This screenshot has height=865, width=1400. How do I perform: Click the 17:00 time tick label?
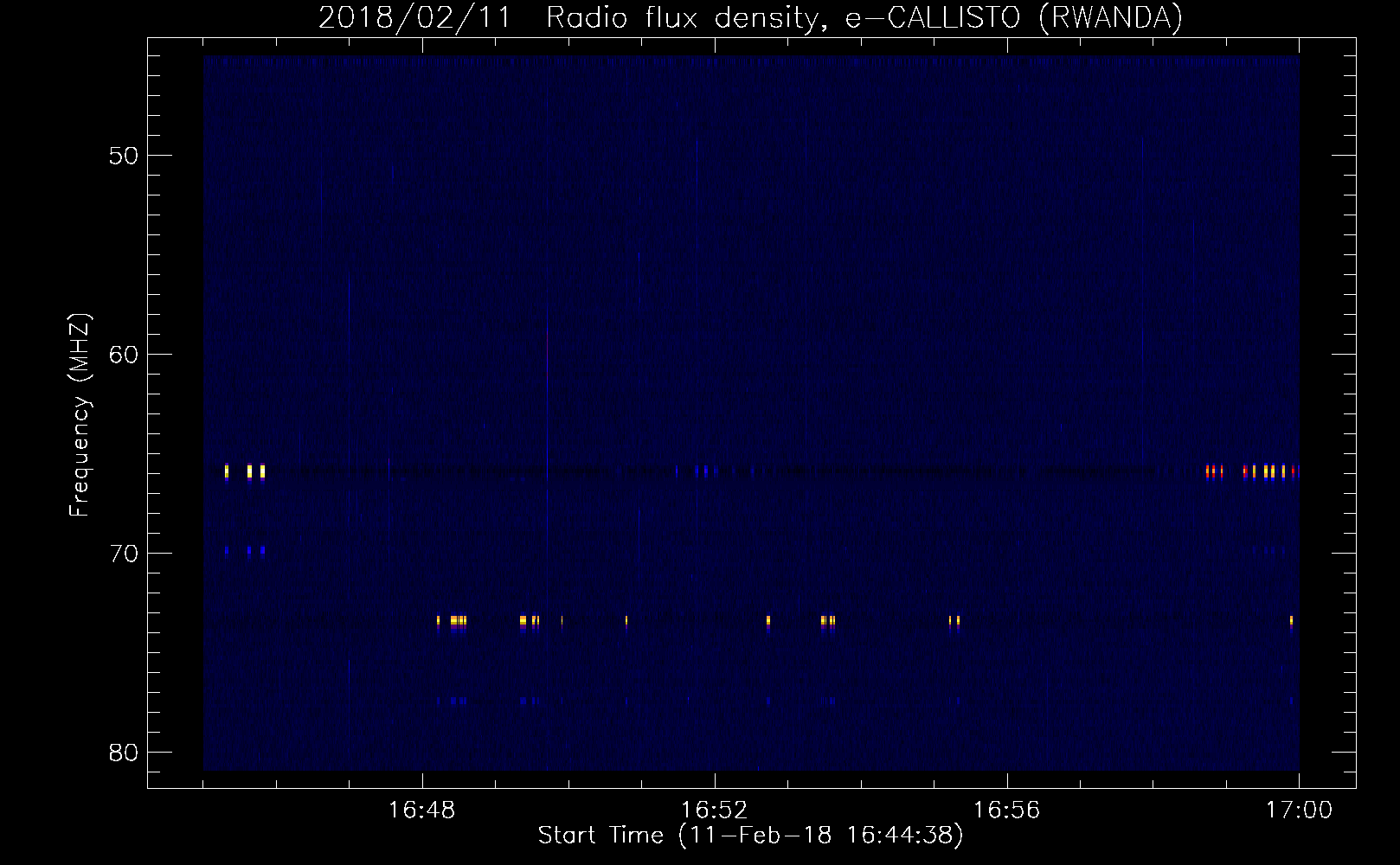[x=1300, y=811]
